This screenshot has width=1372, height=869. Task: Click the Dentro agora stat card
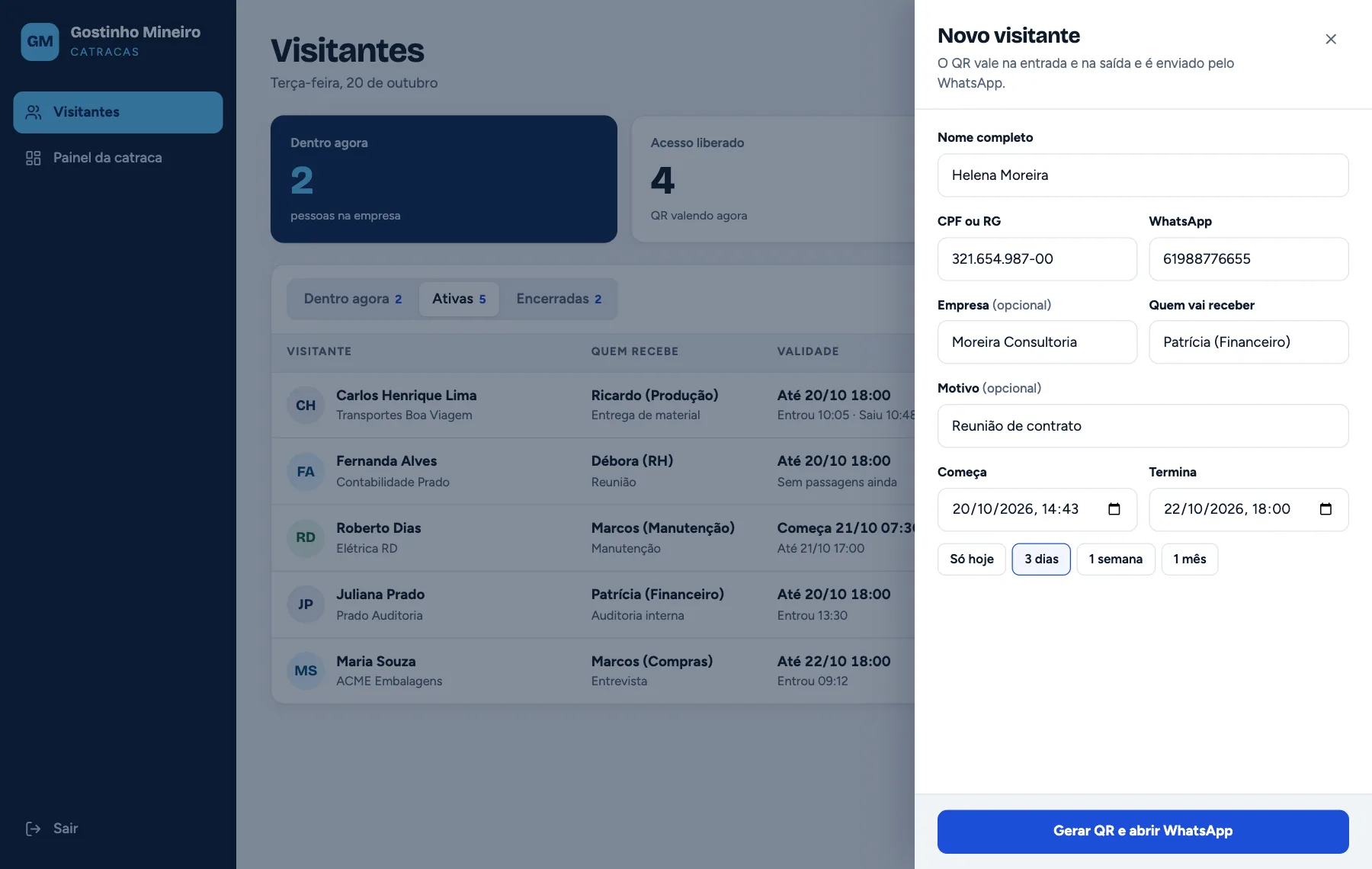pyautogui.click(x=444, y=179)
